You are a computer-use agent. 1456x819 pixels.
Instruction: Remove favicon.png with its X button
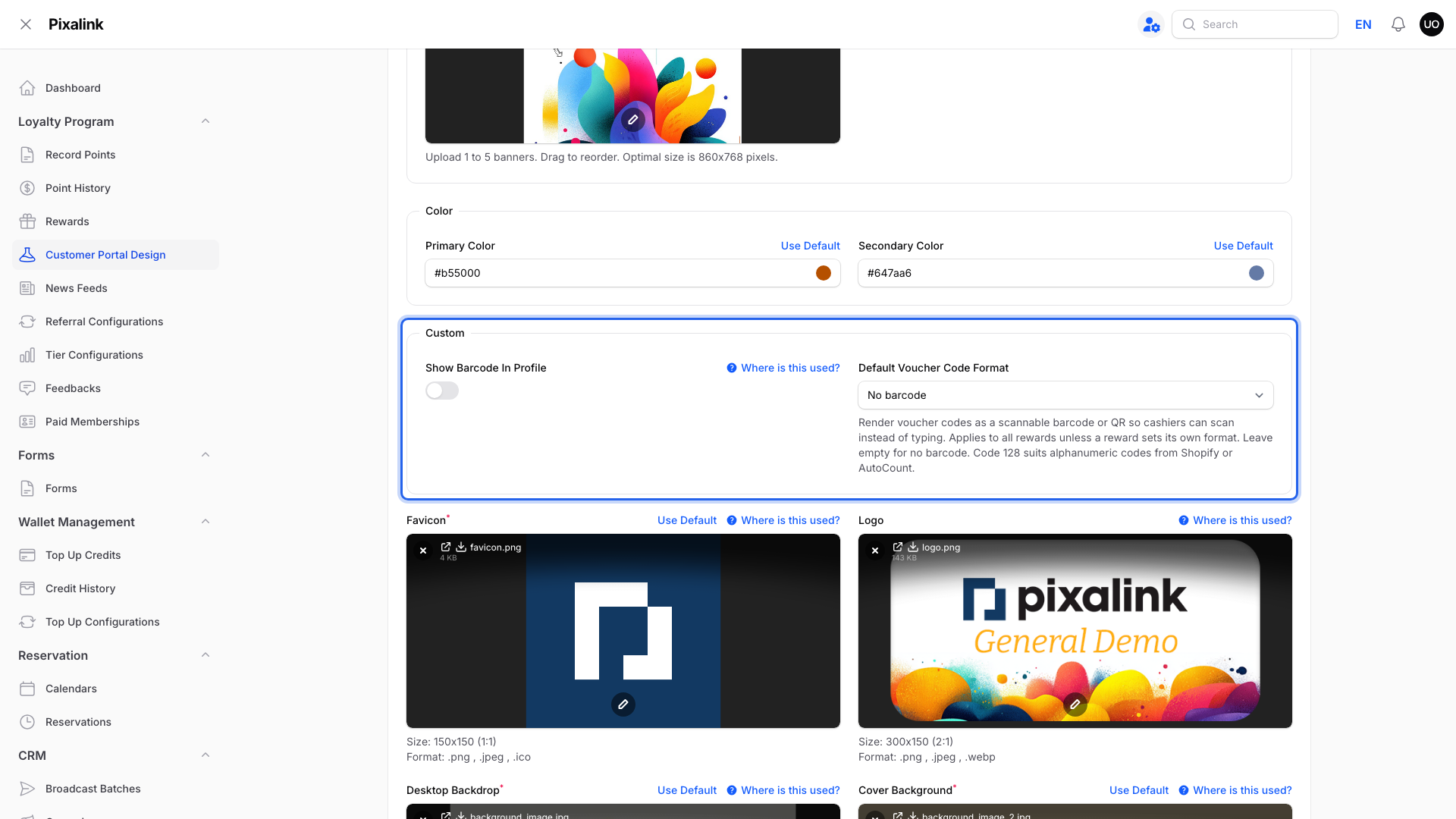coord(423,551)
